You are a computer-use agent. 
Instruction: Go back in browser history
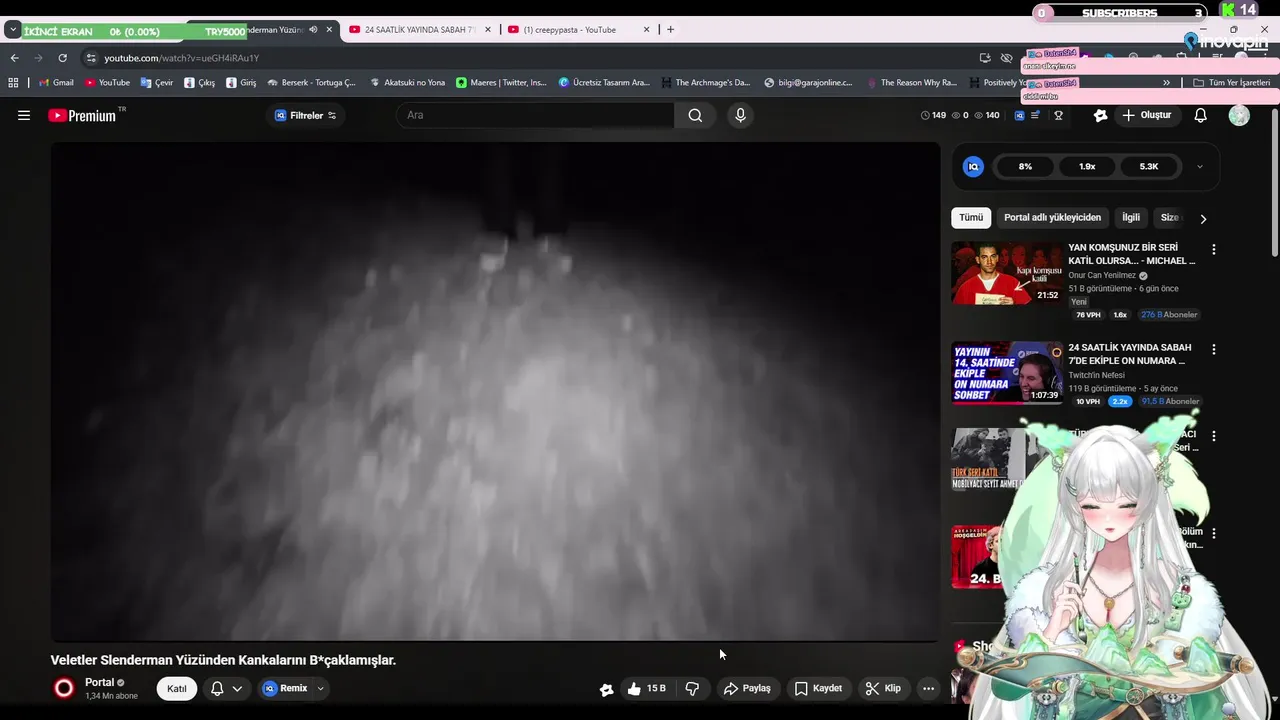(14, 58)
